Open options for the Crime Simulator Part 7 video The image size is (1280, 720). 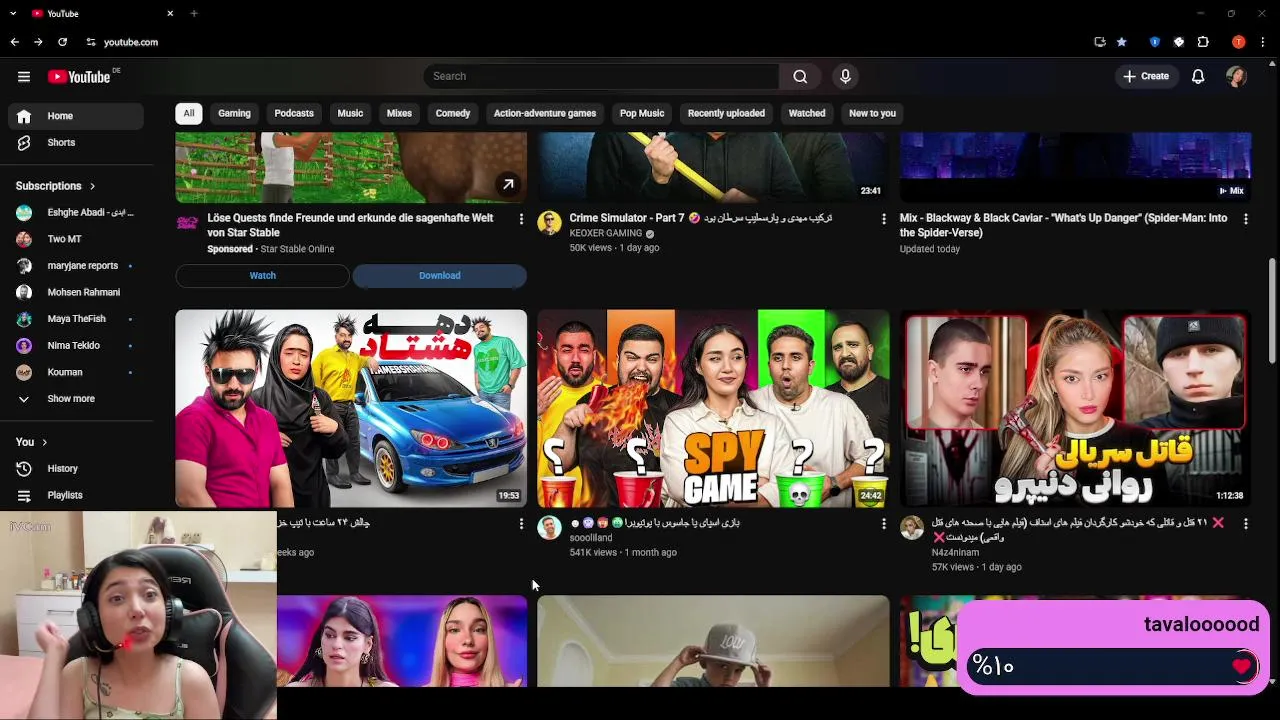click(x=883, y=219)
